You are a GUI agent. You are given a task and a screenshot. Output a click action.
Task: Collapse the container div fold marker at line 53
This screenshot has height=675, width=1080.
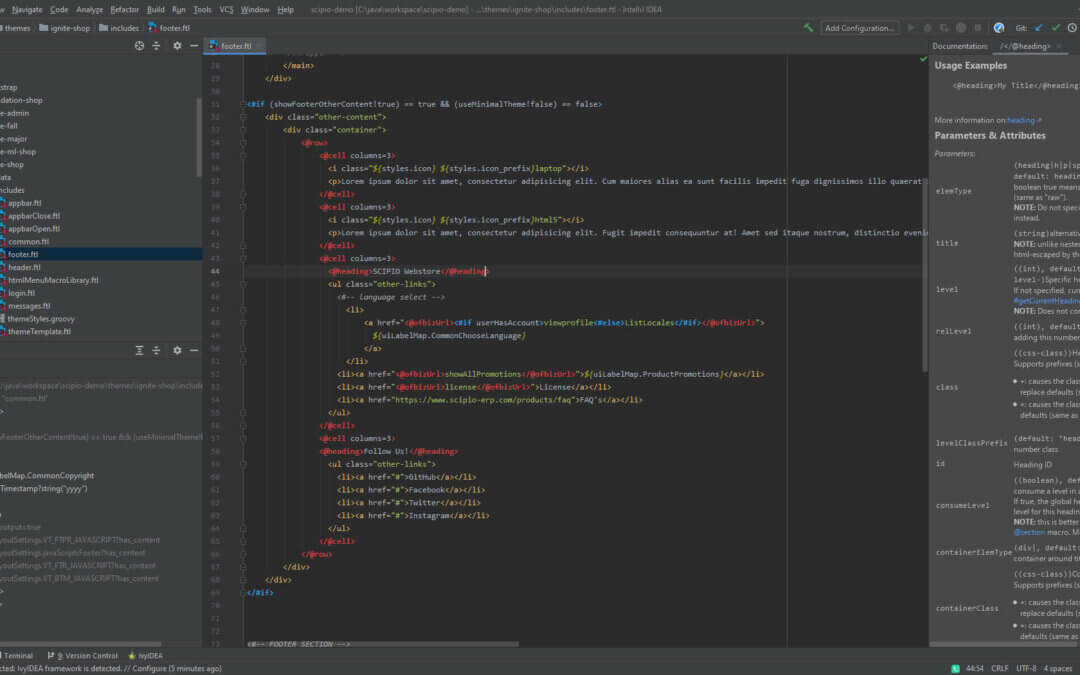pos(244,129)
